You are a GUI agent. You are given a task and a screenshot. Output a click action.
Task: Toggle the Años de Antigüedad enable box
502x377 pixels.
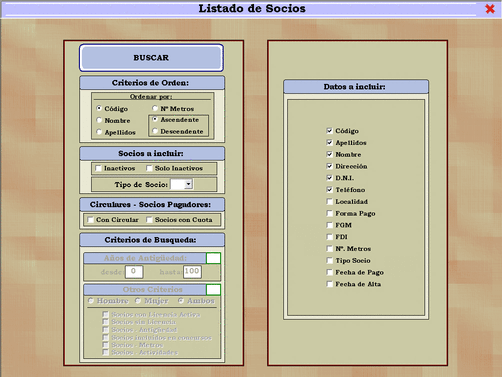(x=213, y=258)
